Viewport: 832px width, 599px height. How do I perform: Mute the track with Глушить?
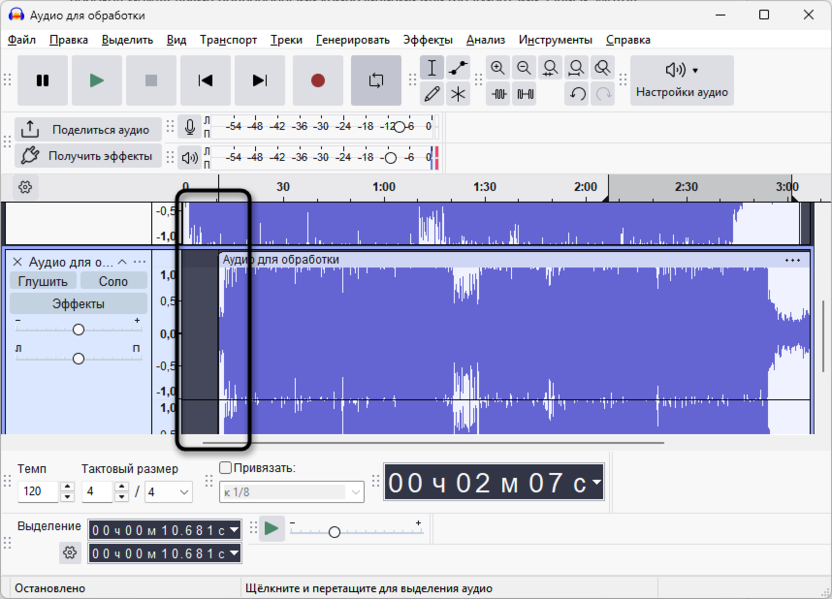click(x=43, y=281)
